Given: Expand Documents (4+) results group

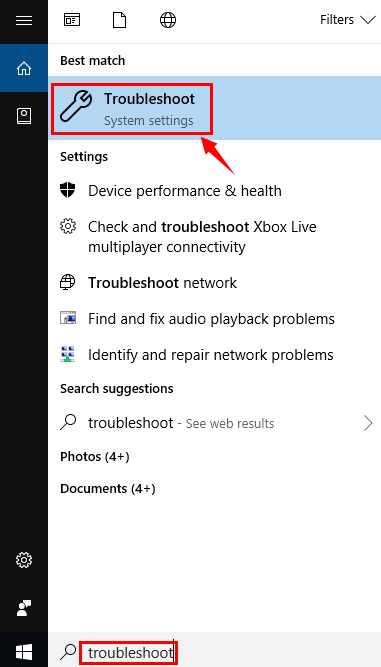Looking at the screenshot, I should [108, 489].
